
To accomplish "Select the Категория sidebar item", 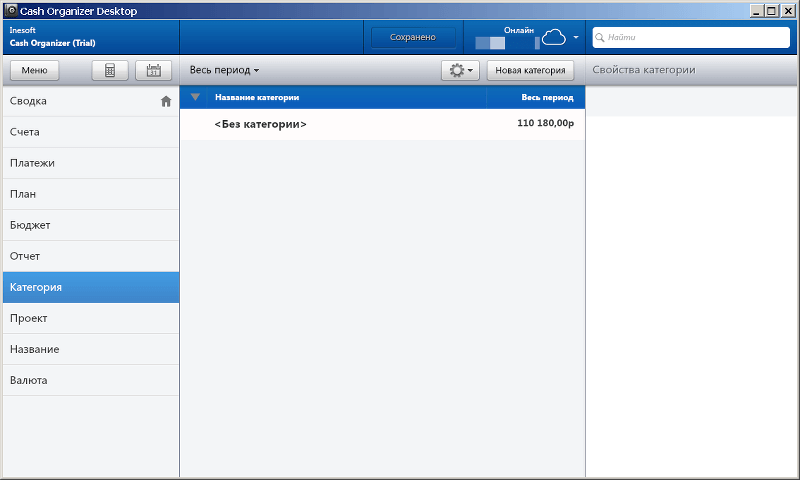I will coord(91,287).
